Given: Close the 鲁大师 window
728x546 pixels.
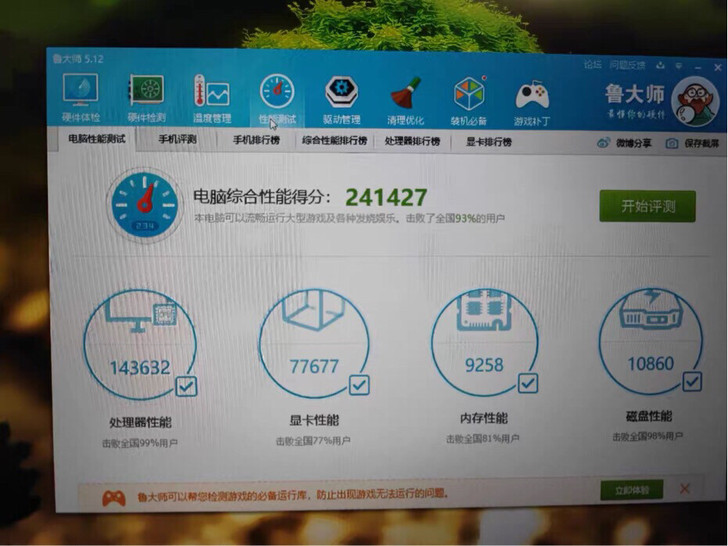Looking at the screenshot, I should pyautogui.click(x=718, y=68).
